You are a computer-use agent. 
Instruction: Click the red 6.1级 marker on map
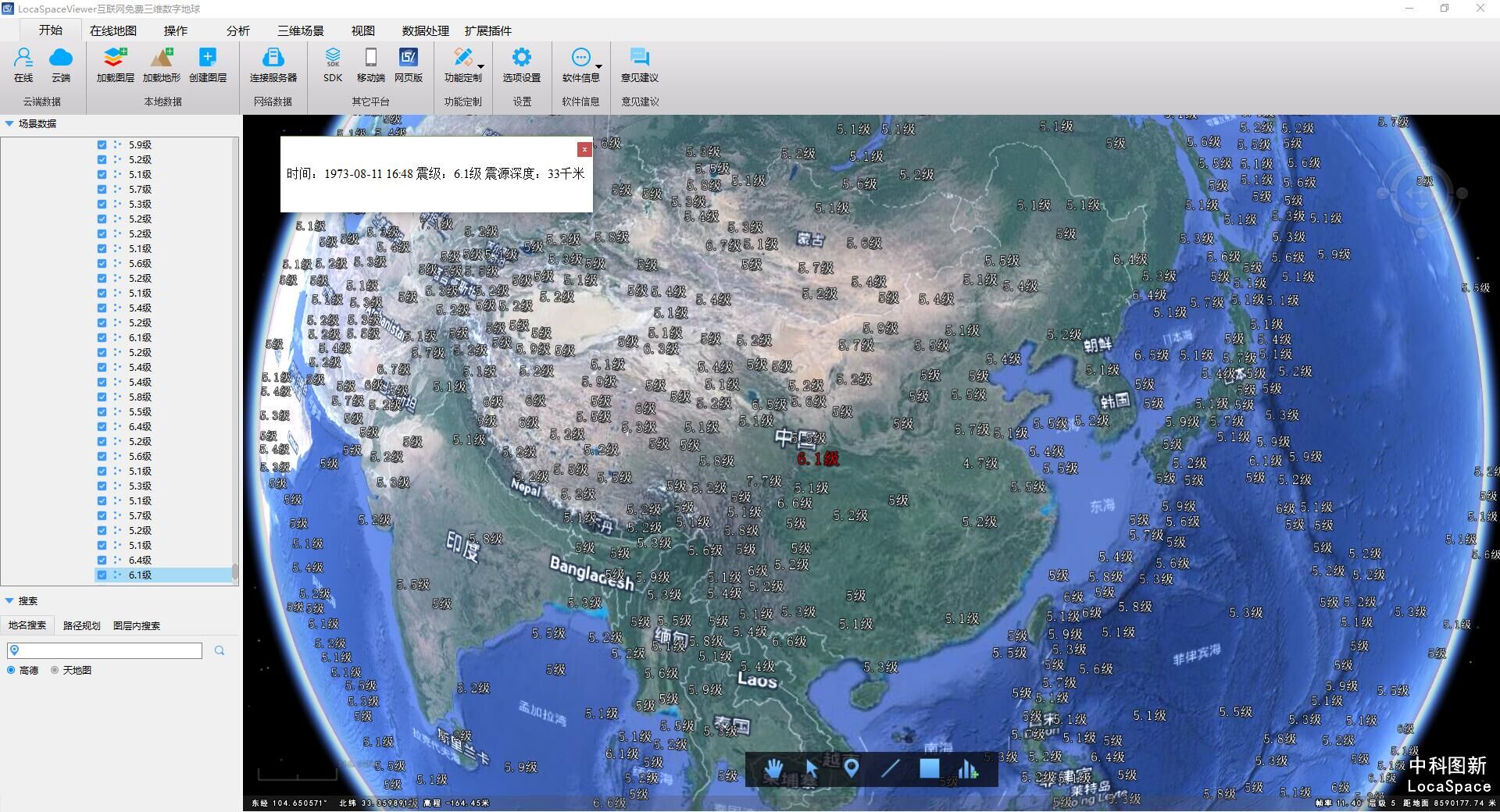click(818, 459)
